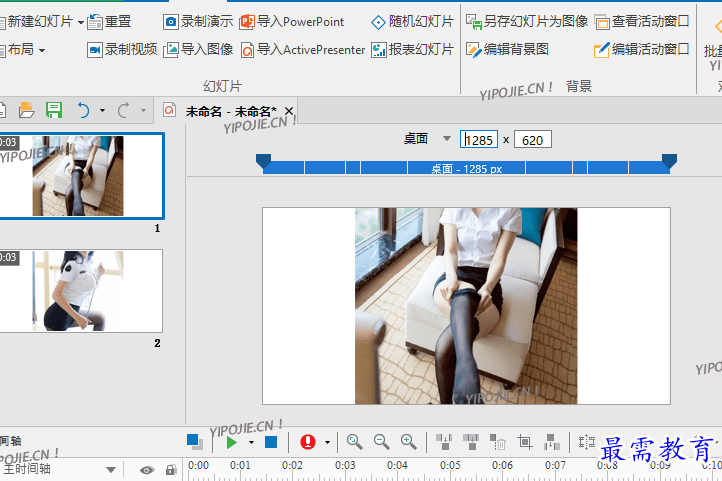Click the delete range timeline icon
This screenshot has height=481, width=722.
point(497,442)
